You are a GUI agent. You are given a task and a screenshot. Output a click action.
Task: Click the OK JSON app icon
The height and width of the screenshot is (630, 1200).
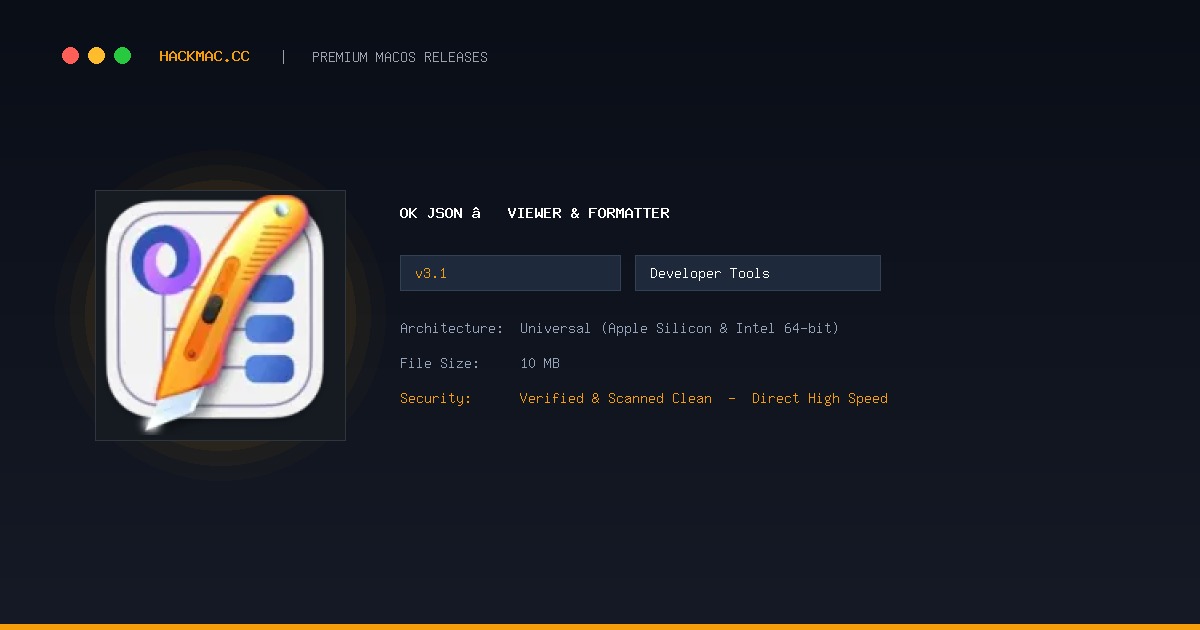[x=220, y=315]
